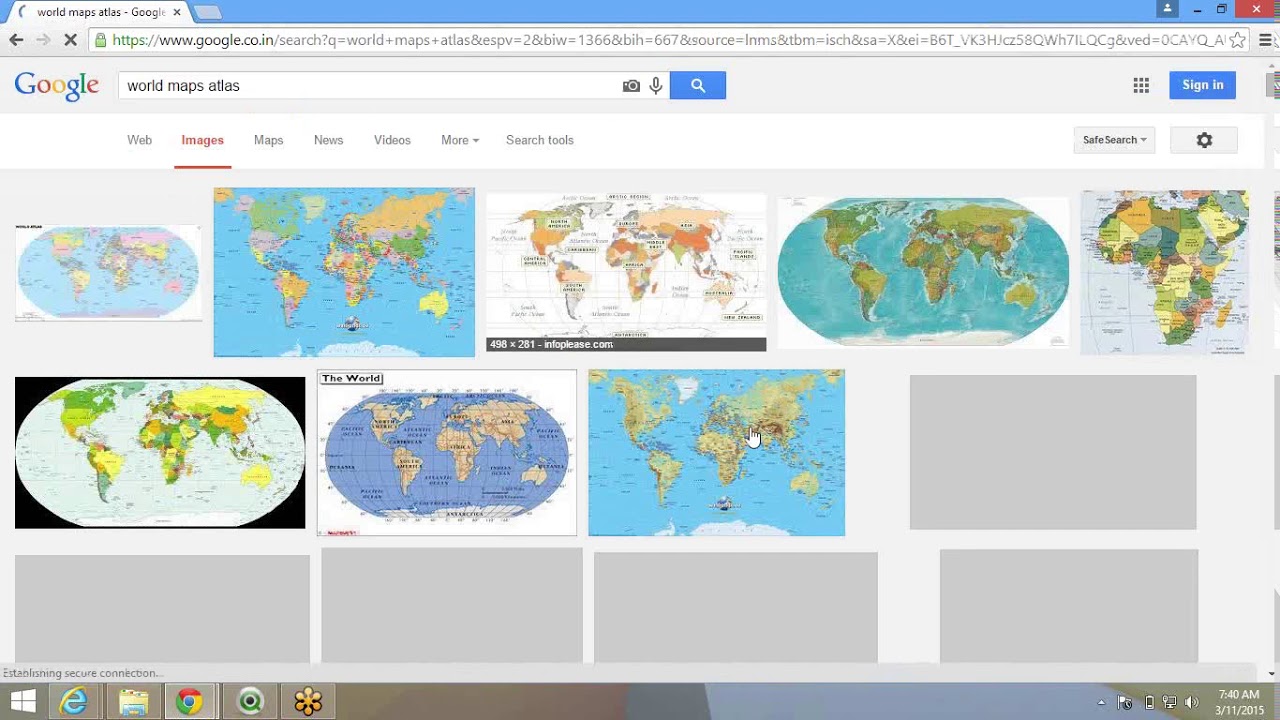1280x720 pixels.
Task: Select the Images tab
Action: (x=202, y=140)
